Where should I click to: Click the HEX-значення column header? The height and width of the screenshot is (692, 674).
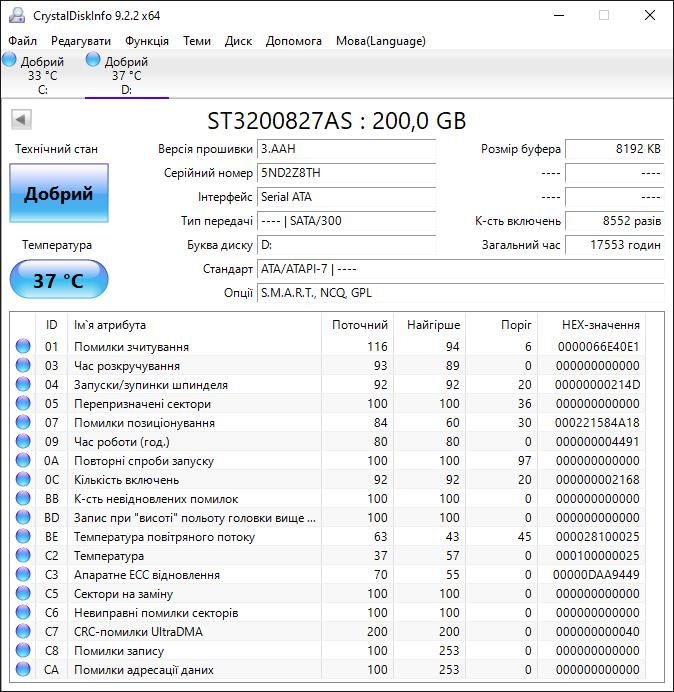click(591, 325)
